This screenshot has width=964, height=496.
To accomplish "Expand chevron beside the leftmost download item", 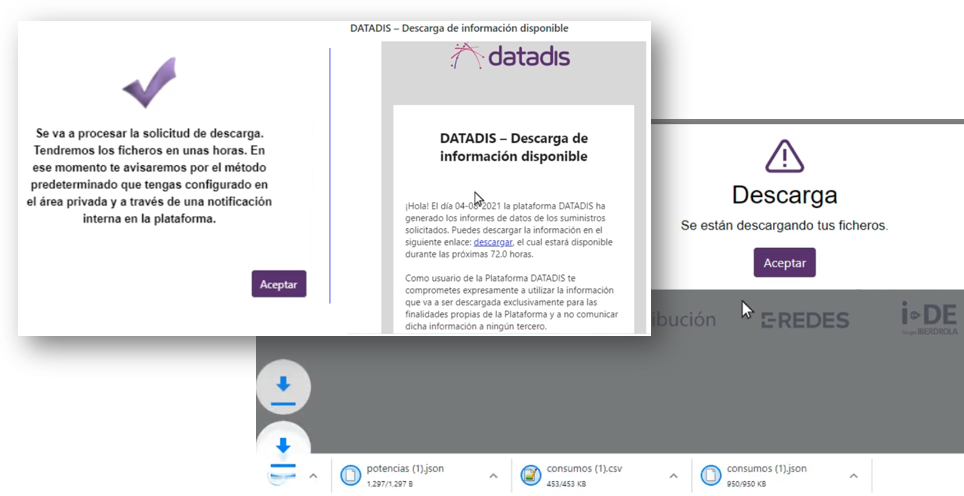I will [313, 476].
